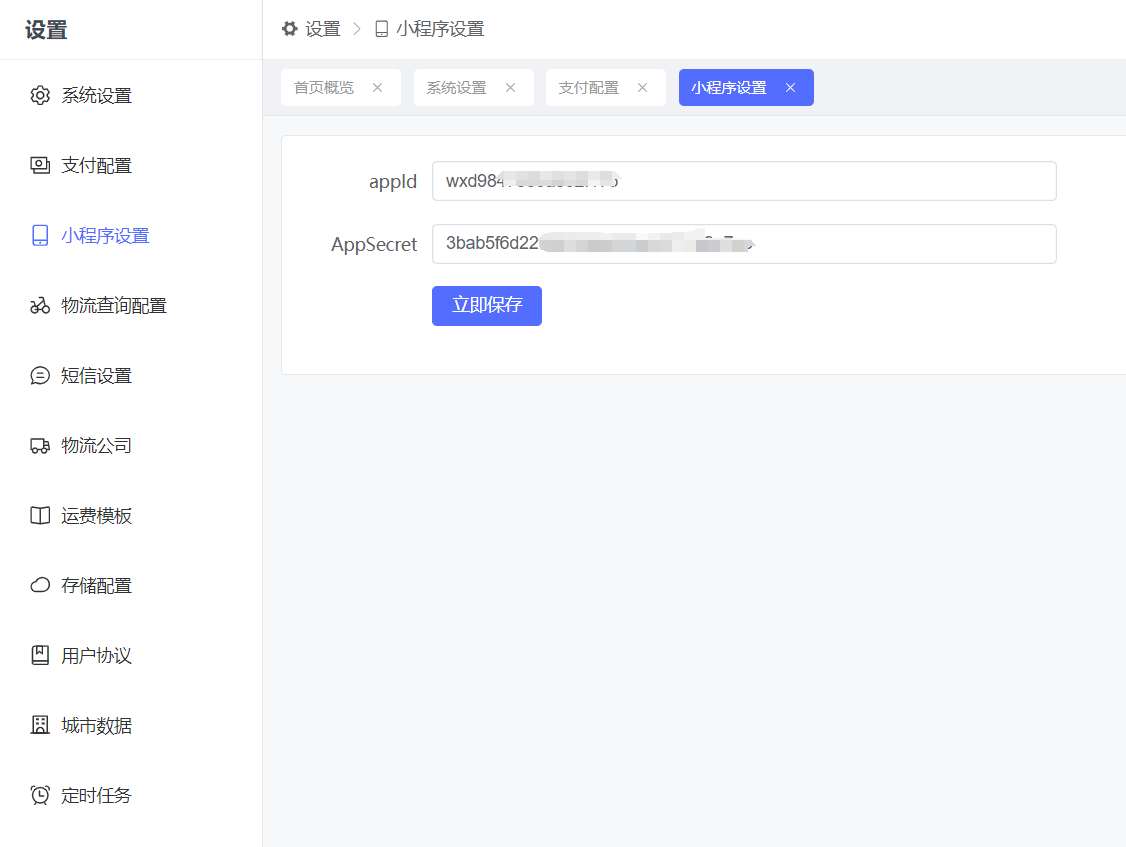Click the 物流公司 truck icon

(x=40, y=445)
